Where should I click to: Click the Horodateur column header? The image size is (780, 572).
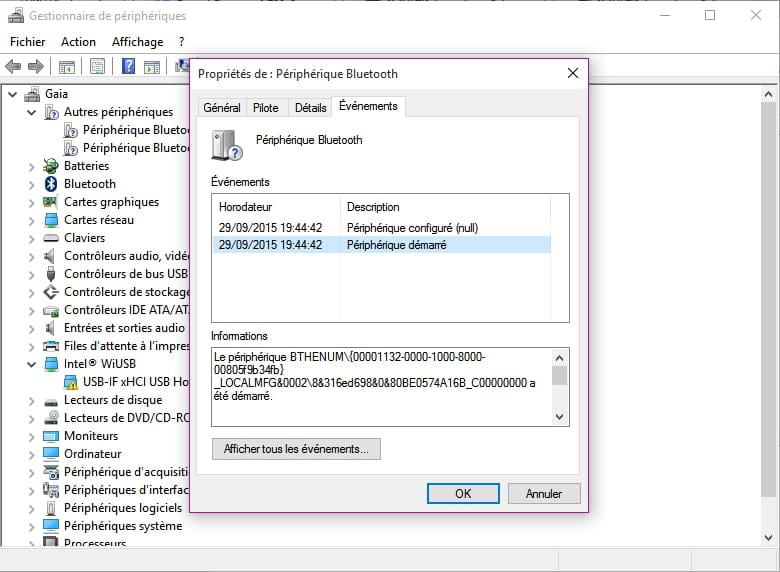[277, 207]
